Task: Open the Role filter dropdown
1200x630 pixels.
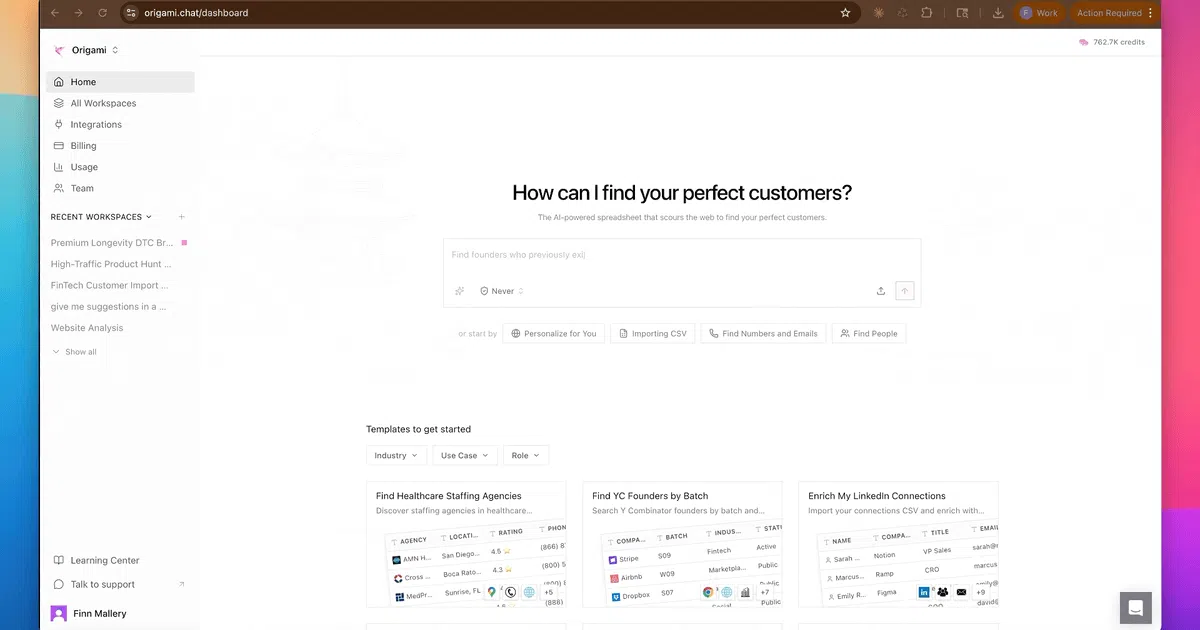Action: point(526,455)
